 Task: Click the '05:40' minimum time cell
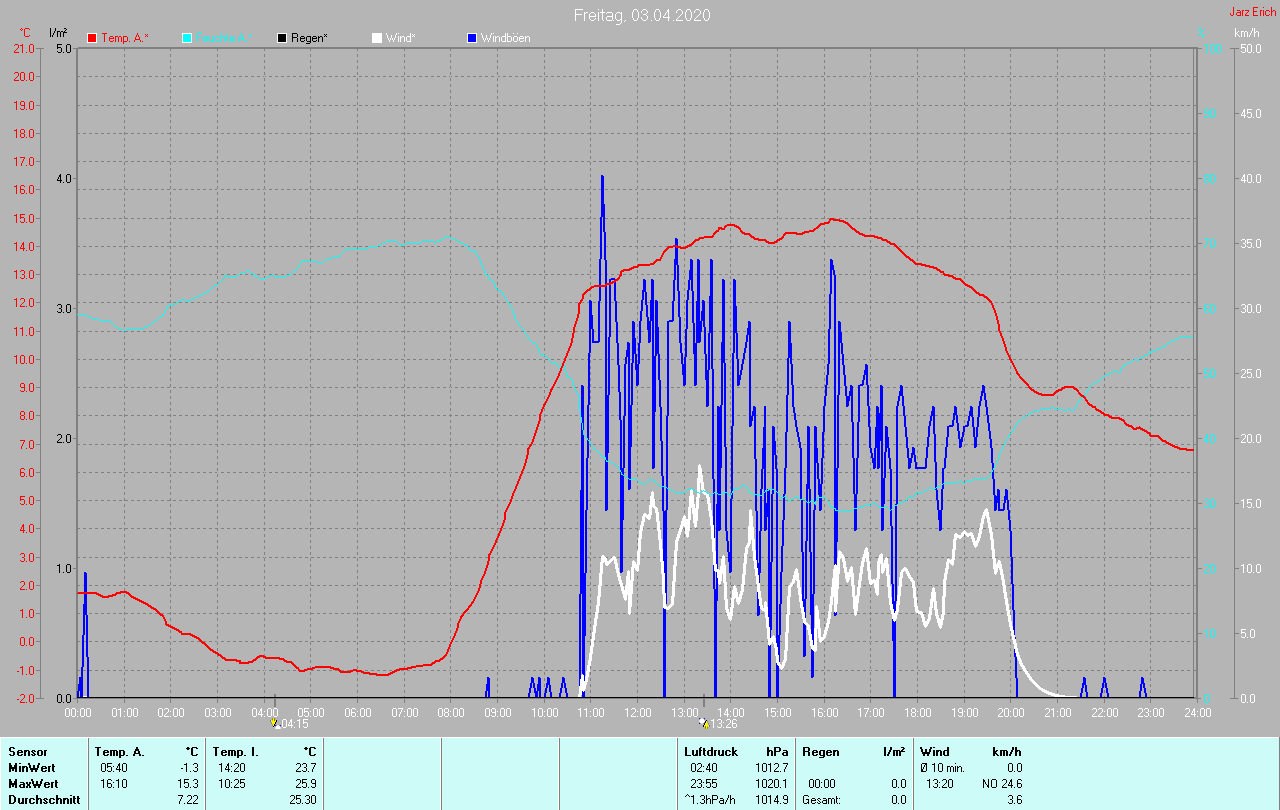(113, 768)
